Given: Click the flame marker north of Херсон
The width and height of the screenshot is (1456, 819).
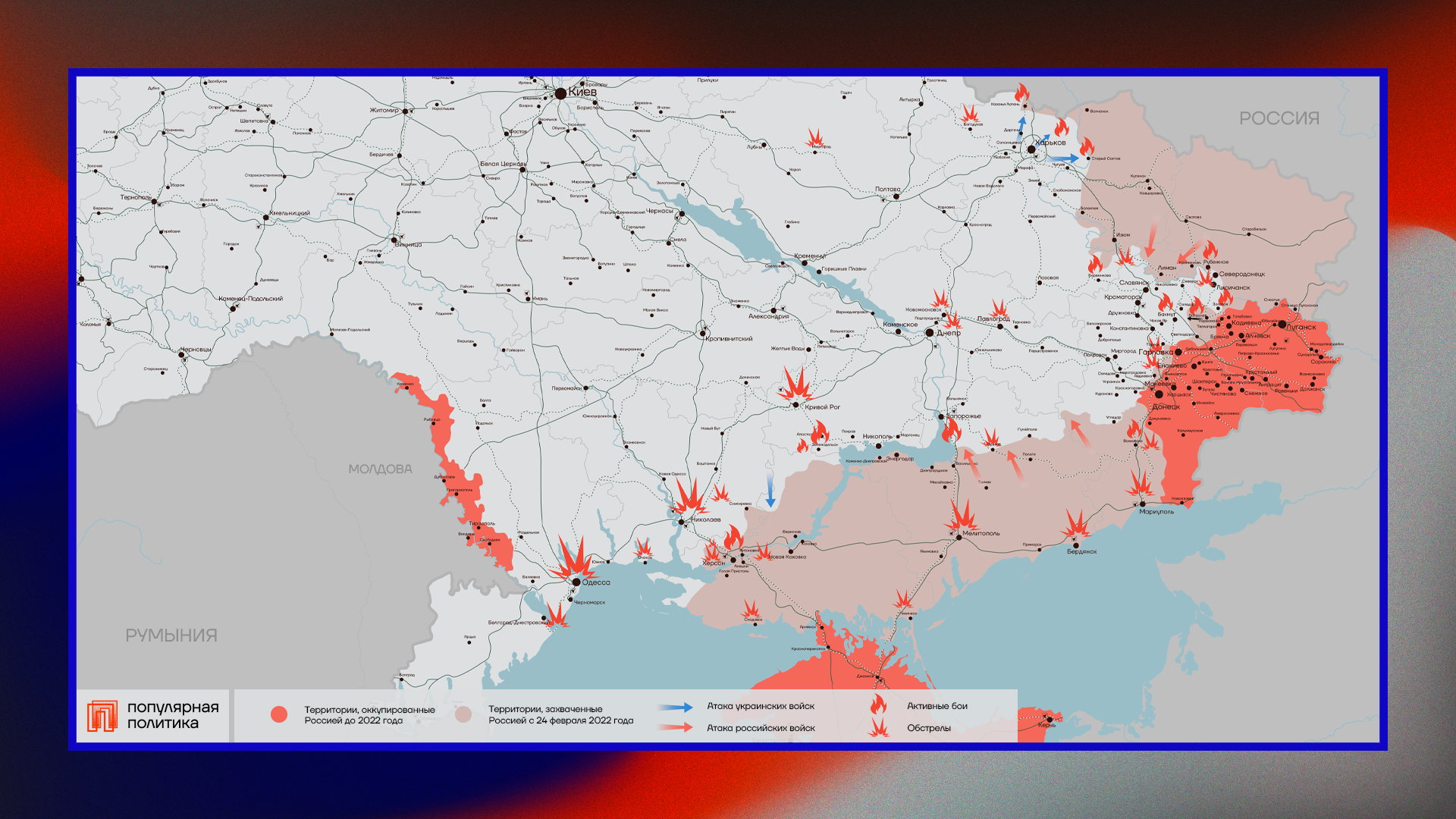Looking at the screenshot, I should (x=733, y=538).
